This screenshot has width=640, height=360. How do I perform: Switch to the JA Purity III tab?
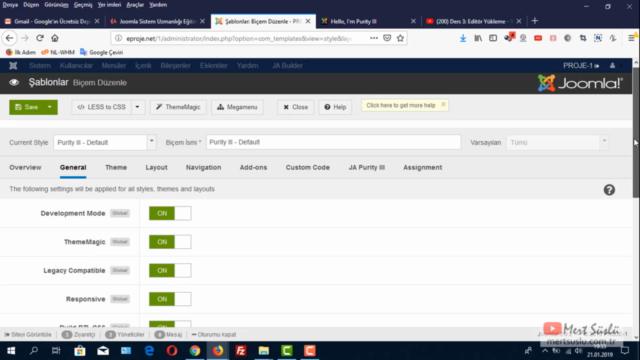367,167
